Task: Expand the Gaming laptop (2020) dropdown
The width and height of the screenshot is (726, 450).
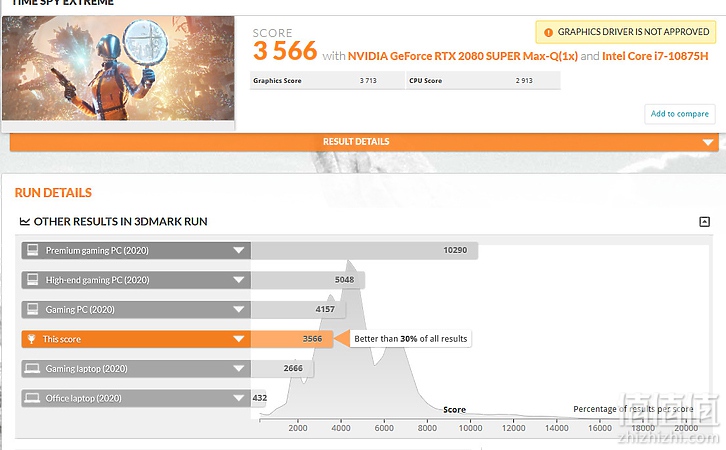Action: pos(238,369)
